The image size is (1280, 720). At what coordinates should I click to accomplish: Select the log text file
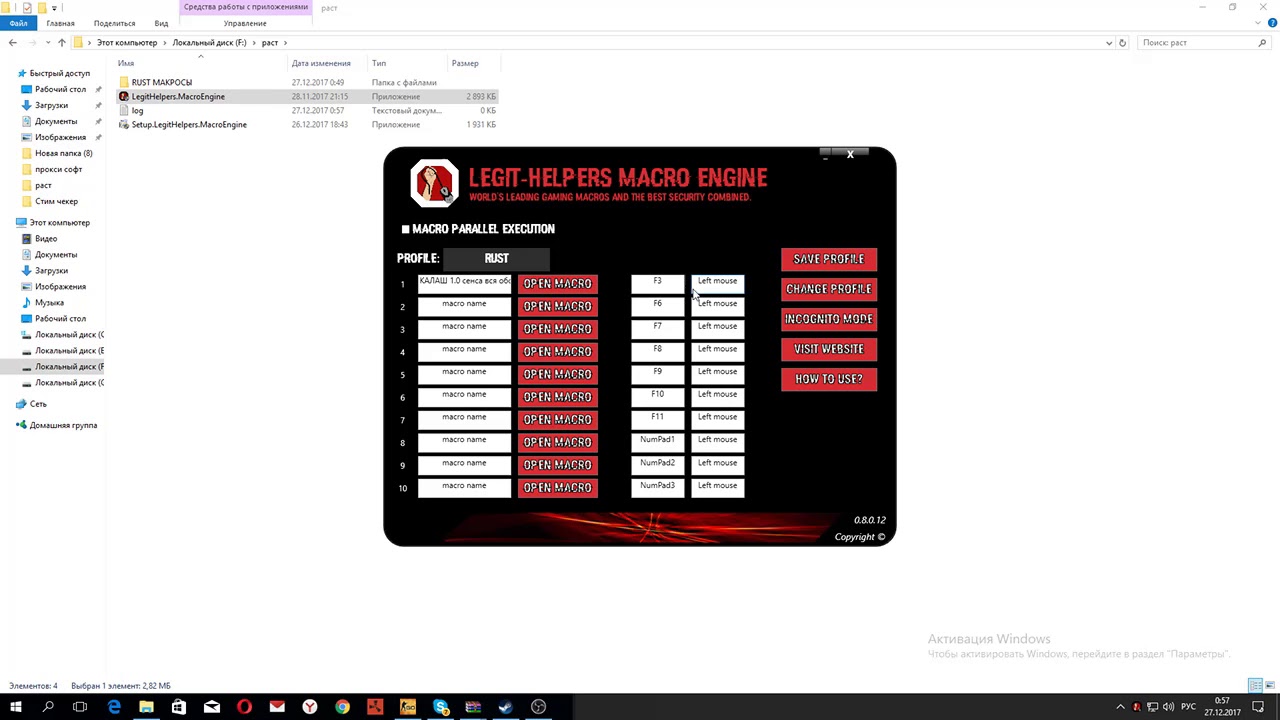(138, 111)
